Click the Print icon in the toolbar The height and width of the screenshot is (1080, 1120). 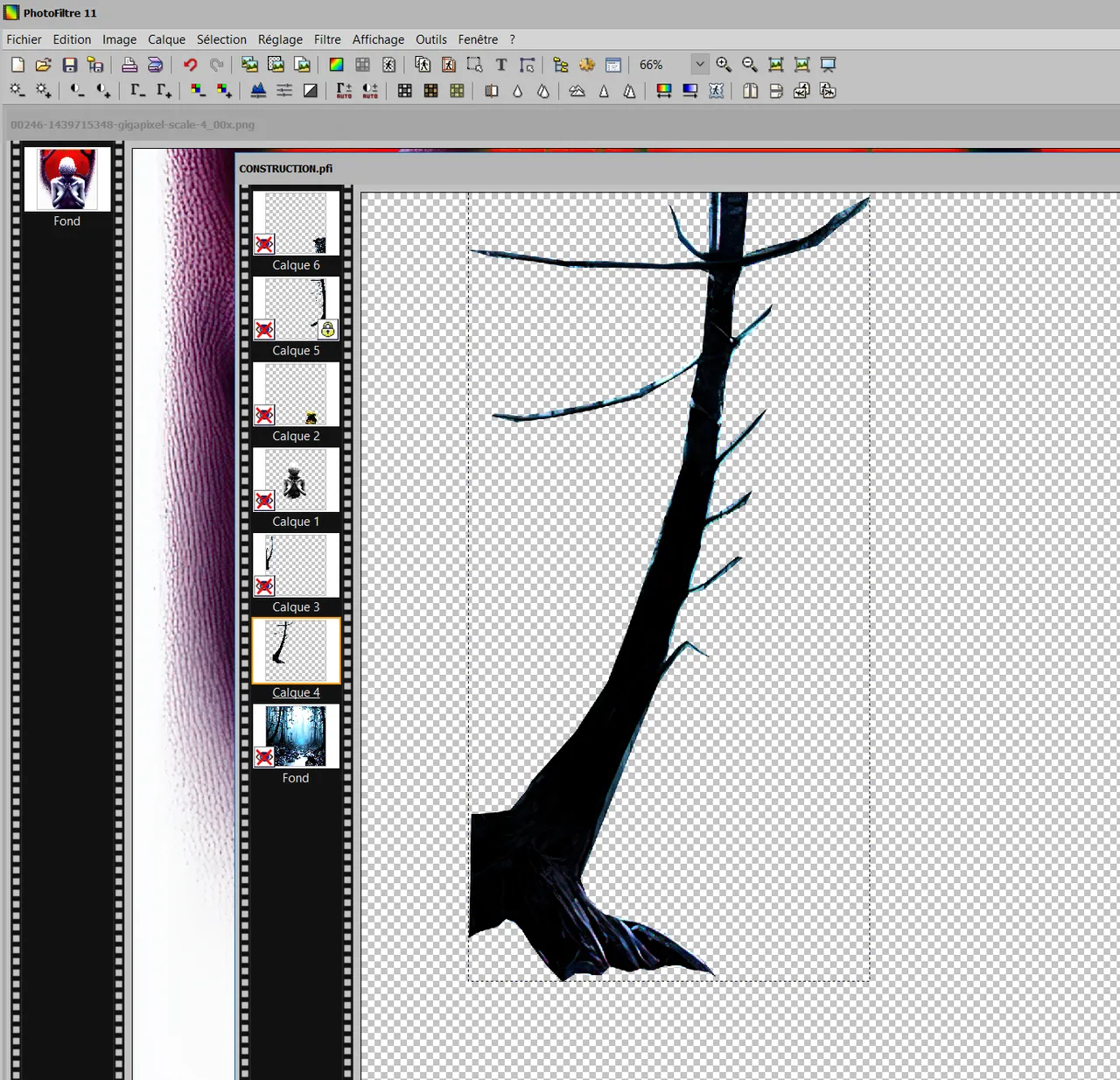coord(129,65)
